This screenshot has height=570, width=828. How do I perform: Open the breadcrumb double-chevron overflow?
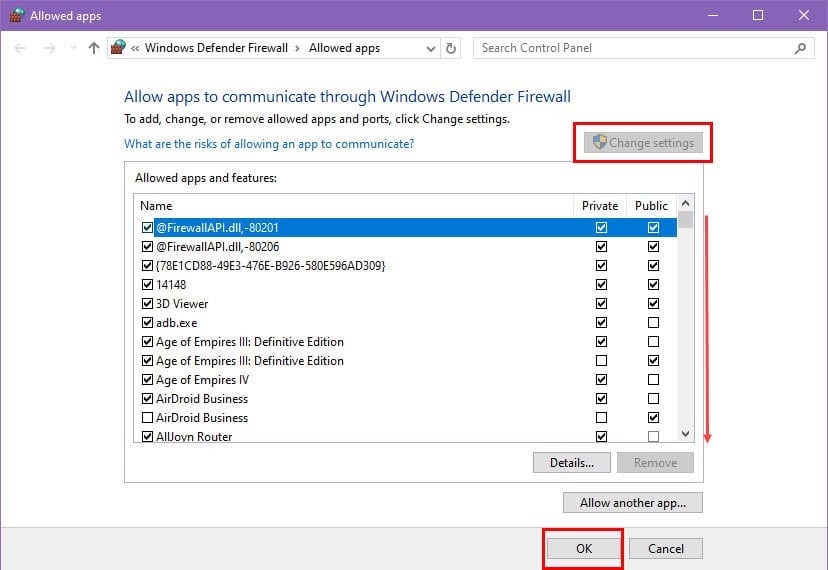[135, 48]
